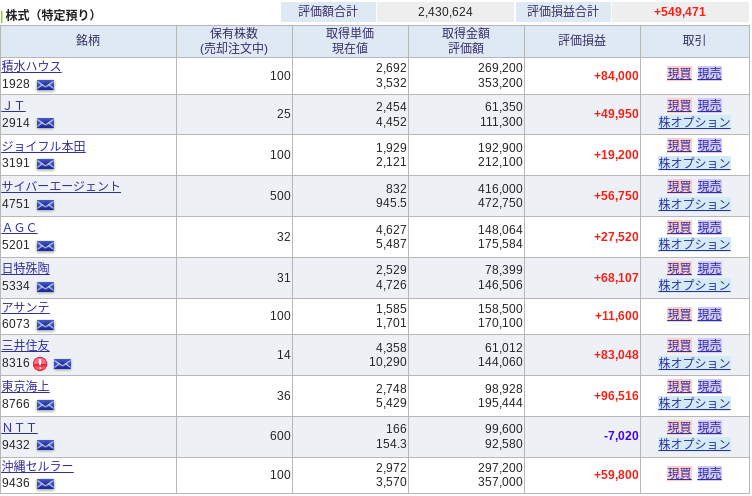Open the ジョイフル本田 stock link
The width and height of the screenshot is (752, 496).
coord(44,146)
